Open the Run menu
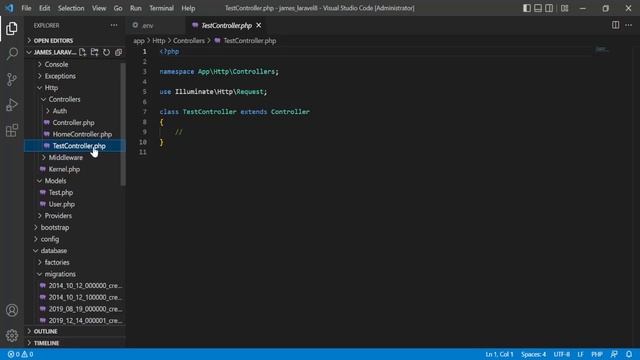 pos(136,8)
